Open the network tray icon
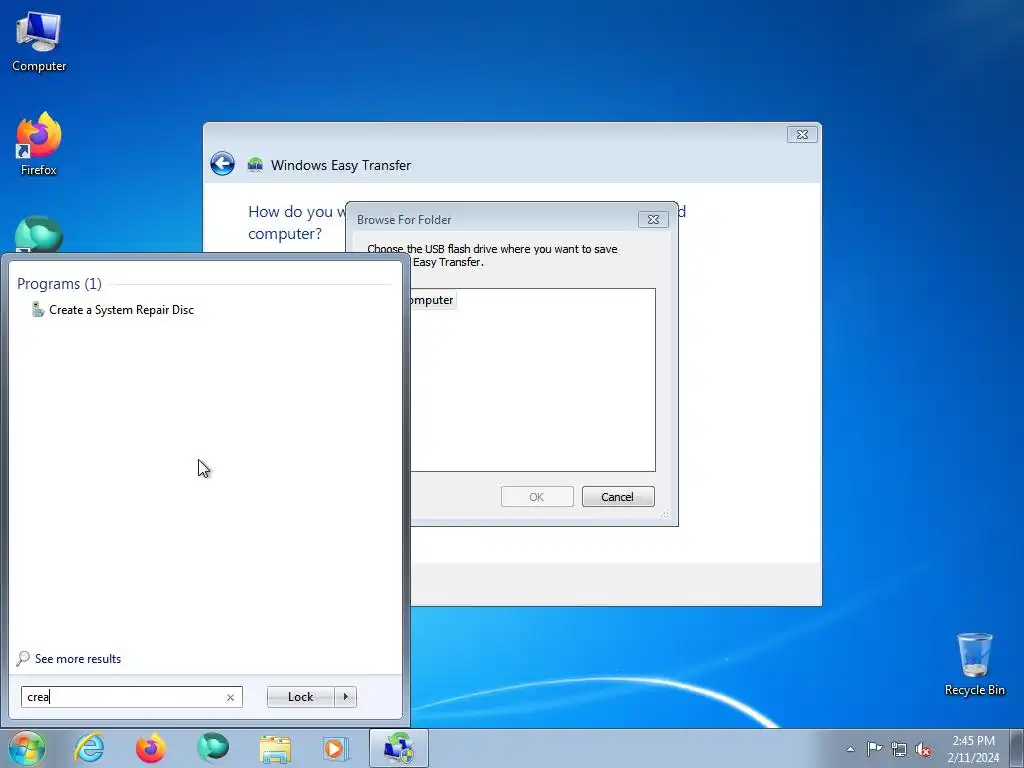 [x=899, y=749]
